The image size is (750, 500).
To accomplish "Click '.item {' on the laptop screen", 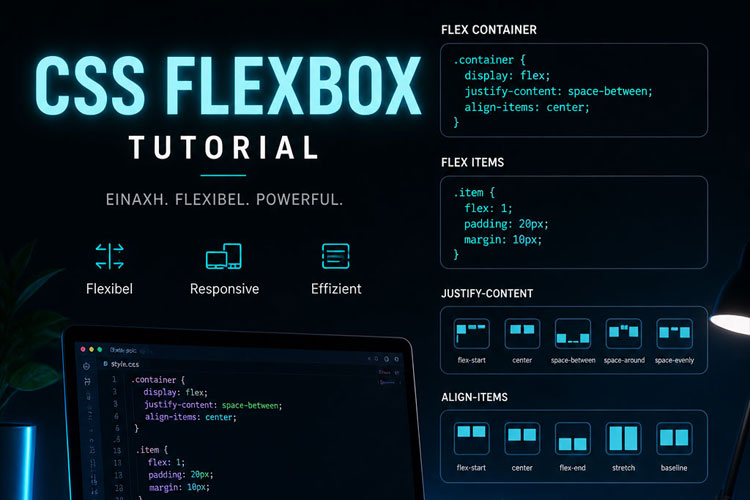I will point(152,450).
